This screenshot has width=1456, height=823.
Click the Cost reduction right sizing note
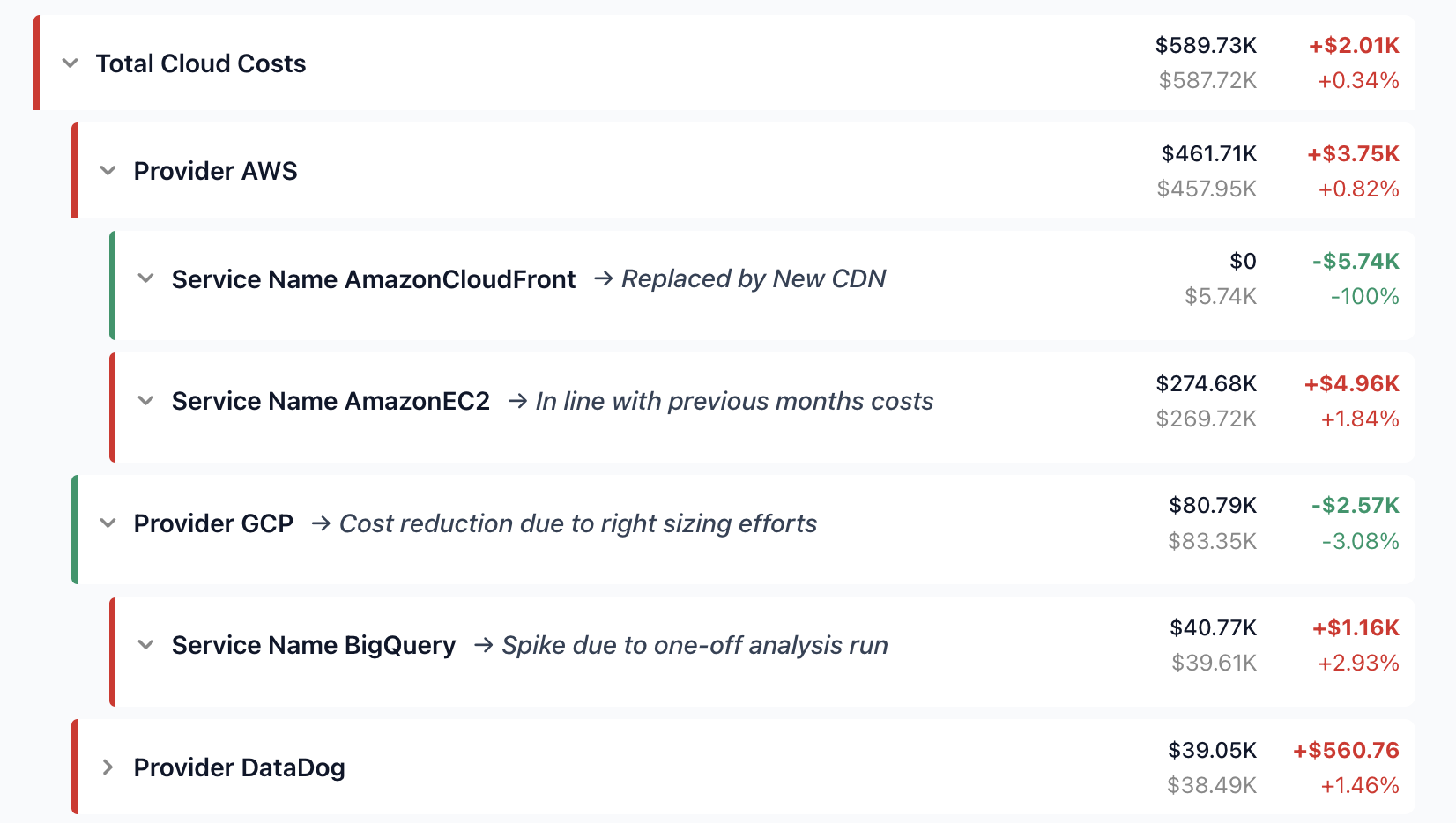coord(578,523)
